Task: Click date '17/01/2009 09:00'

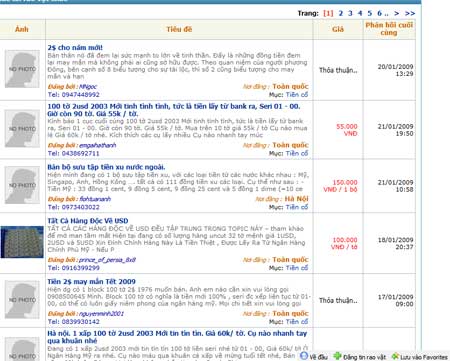Action: point(395,300)
